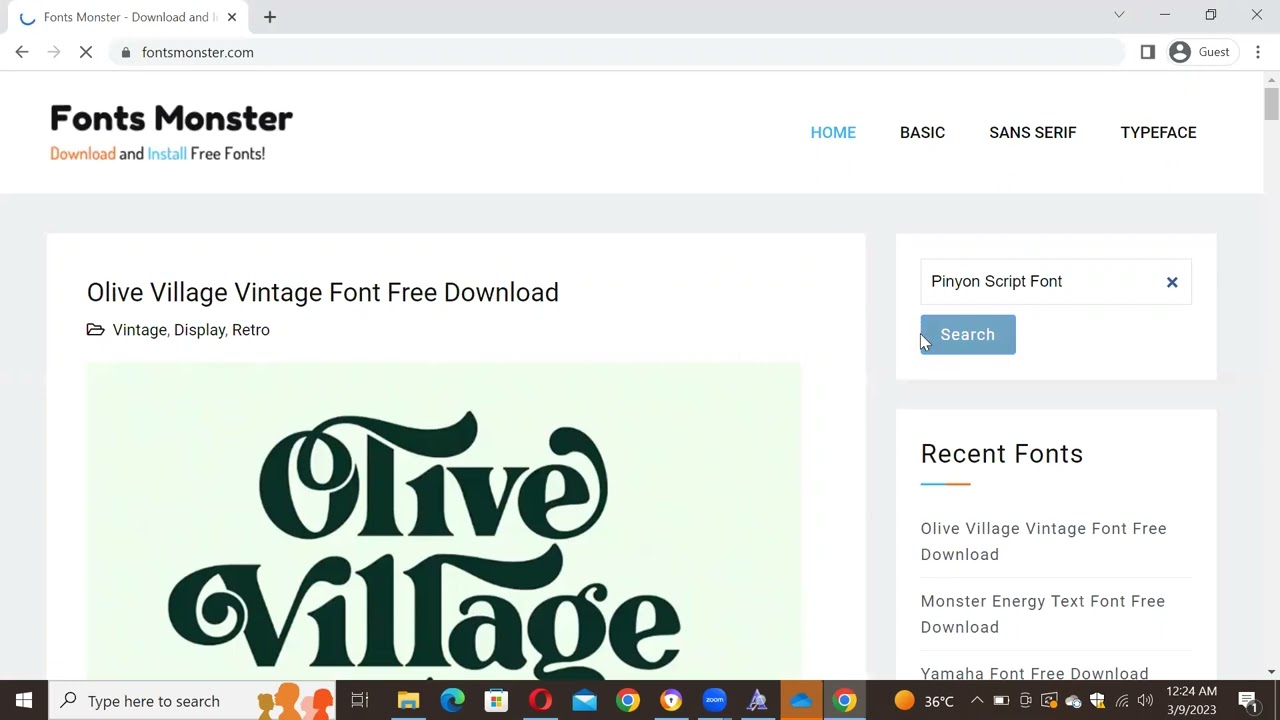Click the blue Search button
This screenshot has width=1280, height=720.
pyautogui.click(x=968, y=334)
